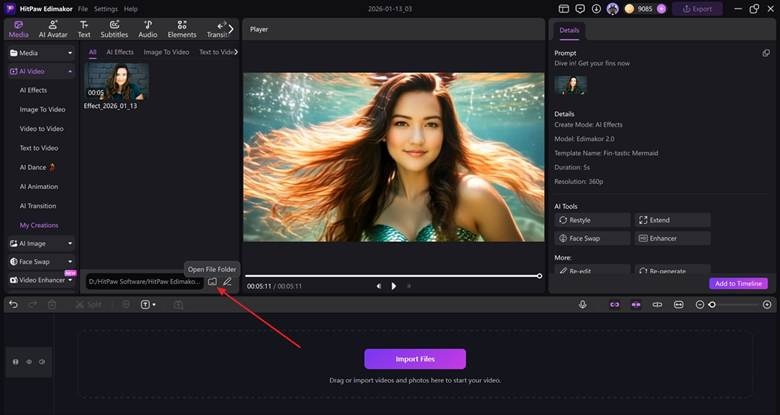Click the Open File Folder icon
Viewport: 780px width, 415px height.
click(x=212, y=282)
